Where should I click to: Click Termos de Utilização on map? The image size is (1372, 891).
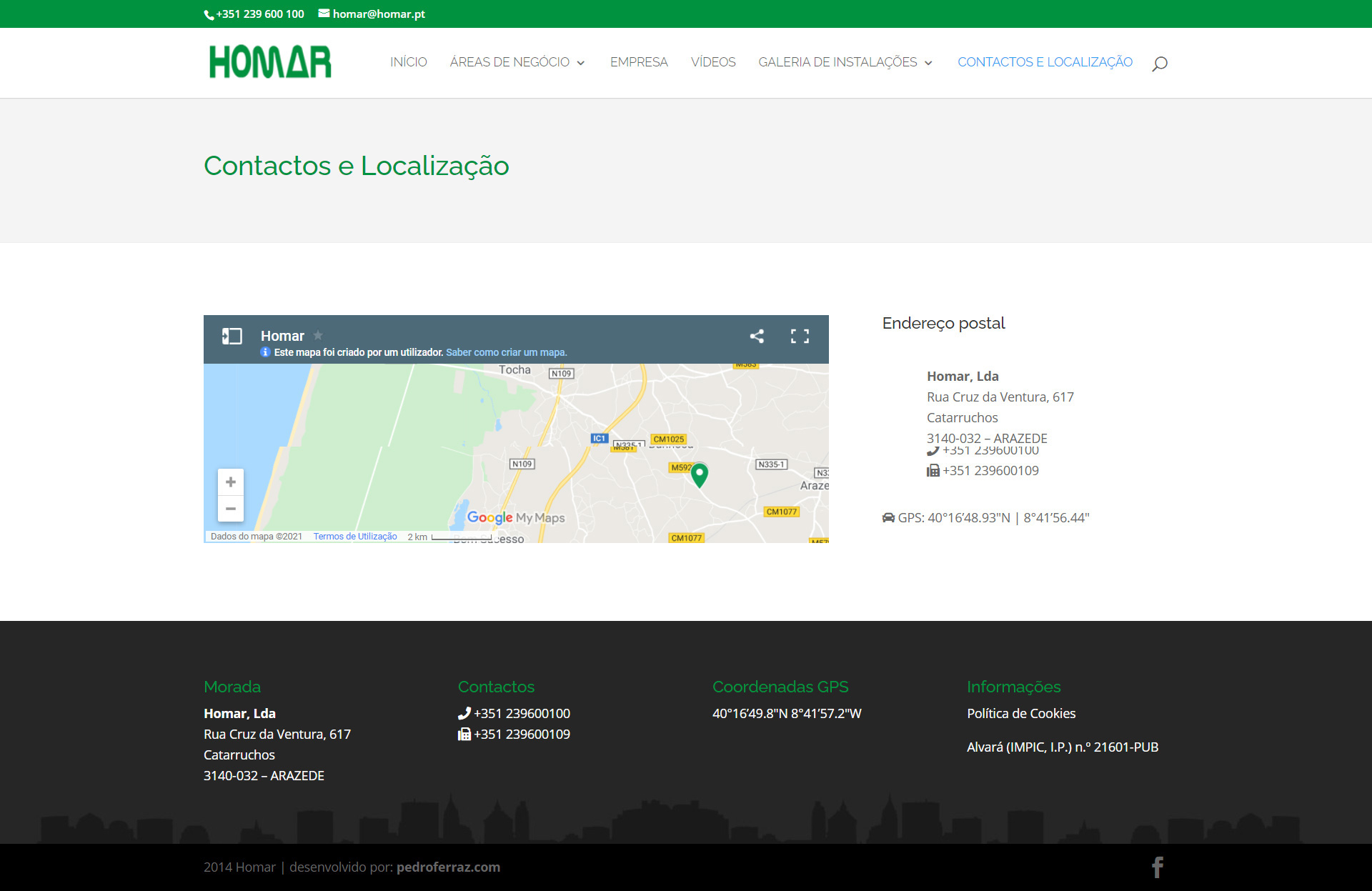[354, 537]
